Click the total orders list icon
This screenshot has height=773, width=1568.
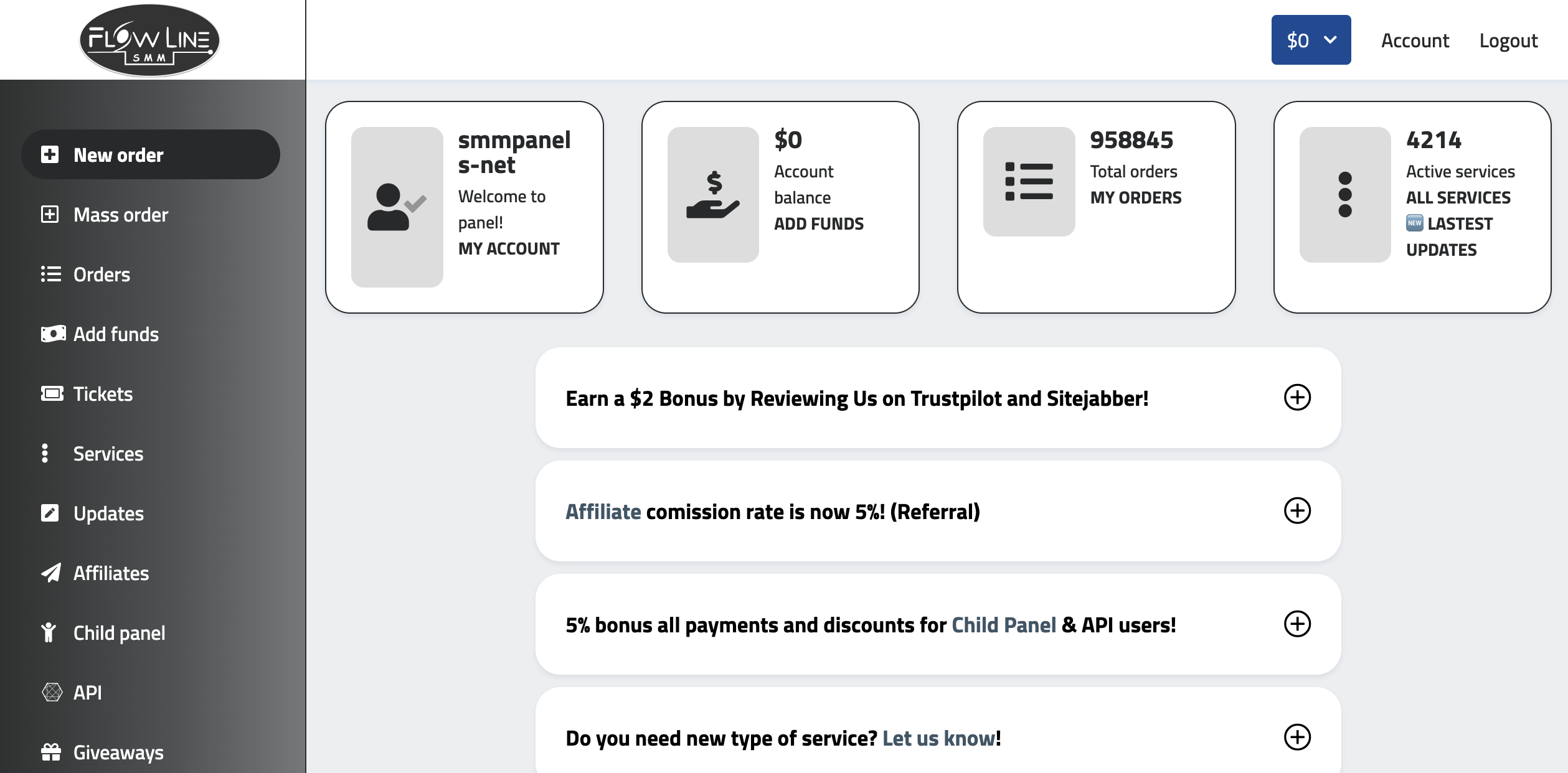[1029, 182]
